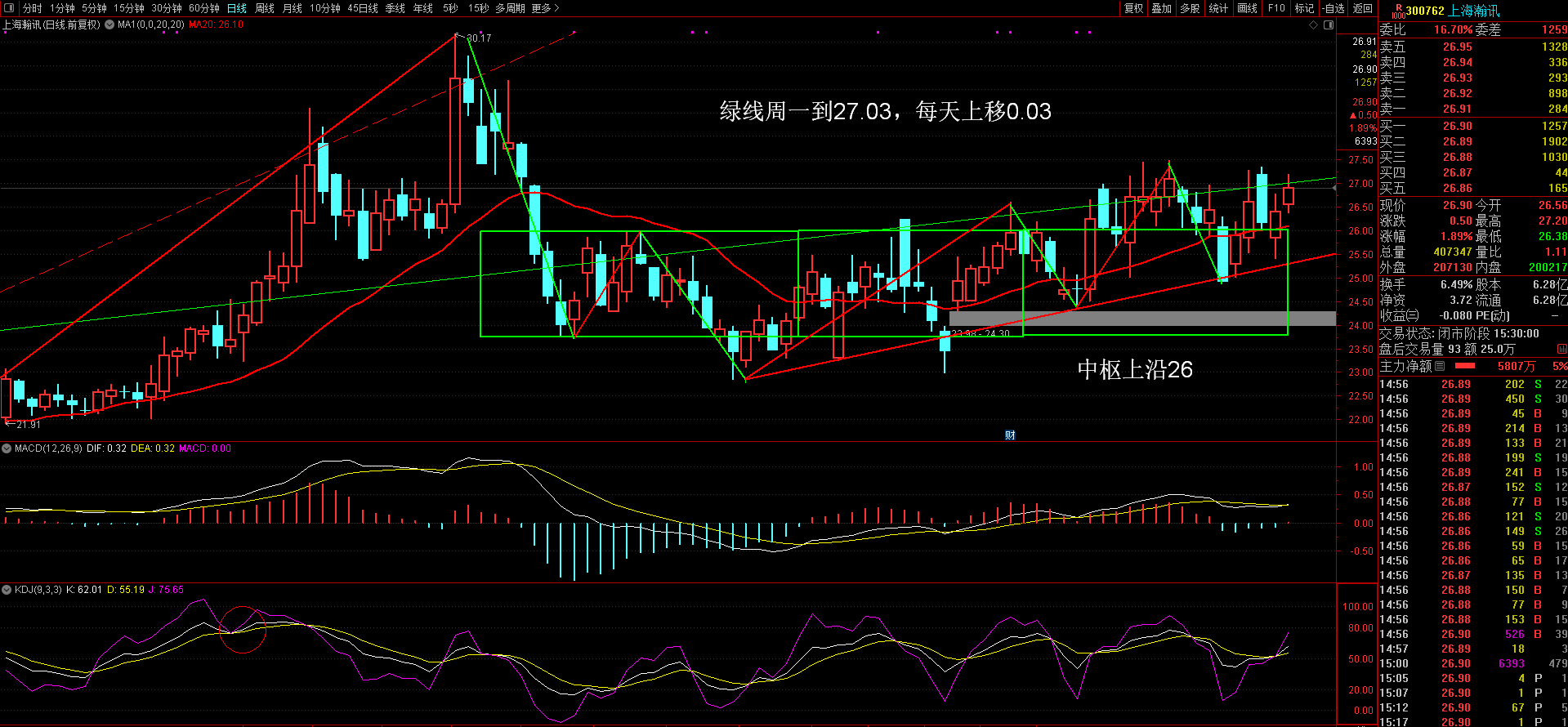
Task: Remove stock via -自选 button
Action: [1333, 8]
